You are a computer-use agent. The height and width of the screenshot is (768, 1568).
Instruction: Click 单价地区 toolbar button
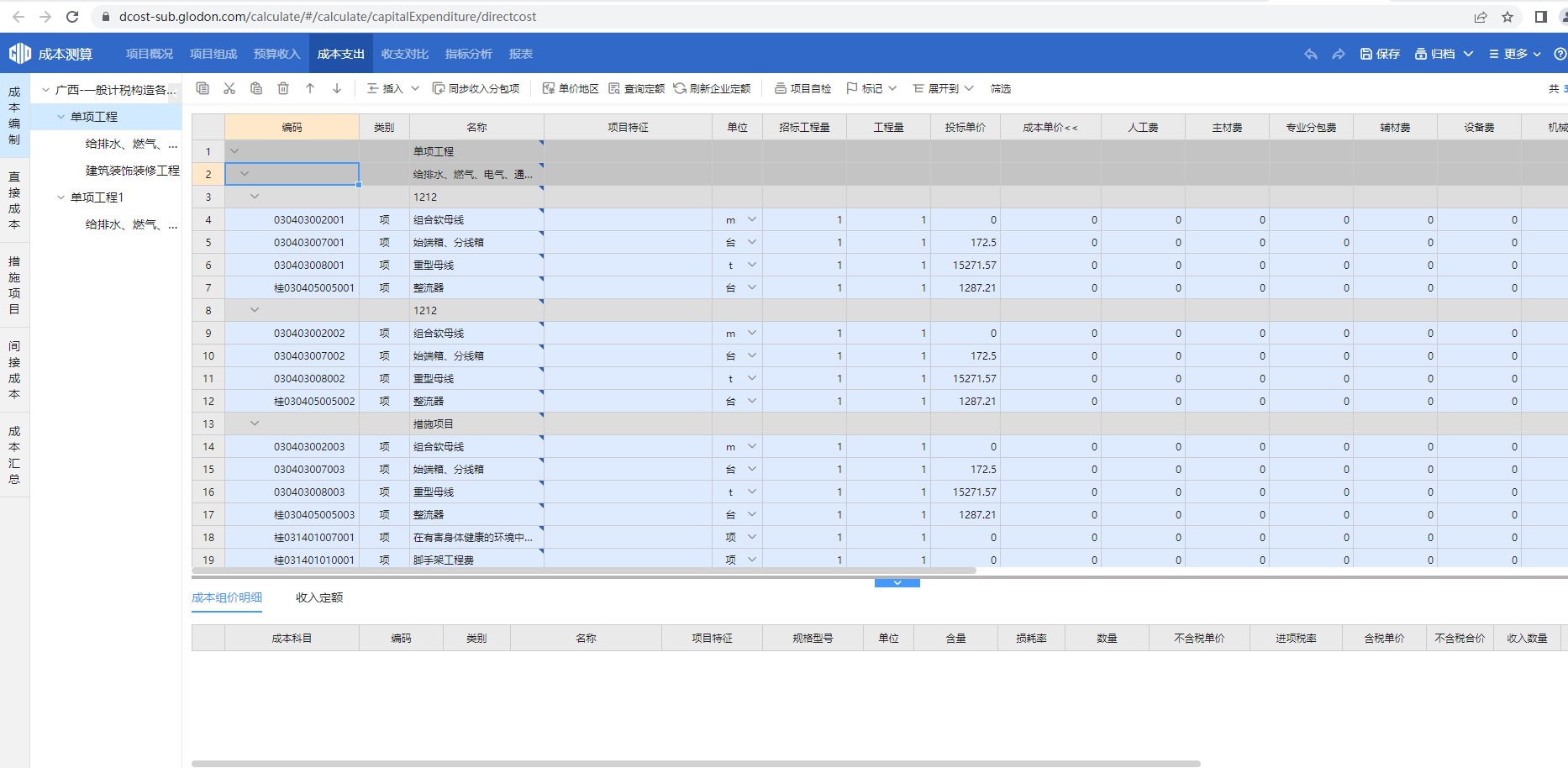571,88
